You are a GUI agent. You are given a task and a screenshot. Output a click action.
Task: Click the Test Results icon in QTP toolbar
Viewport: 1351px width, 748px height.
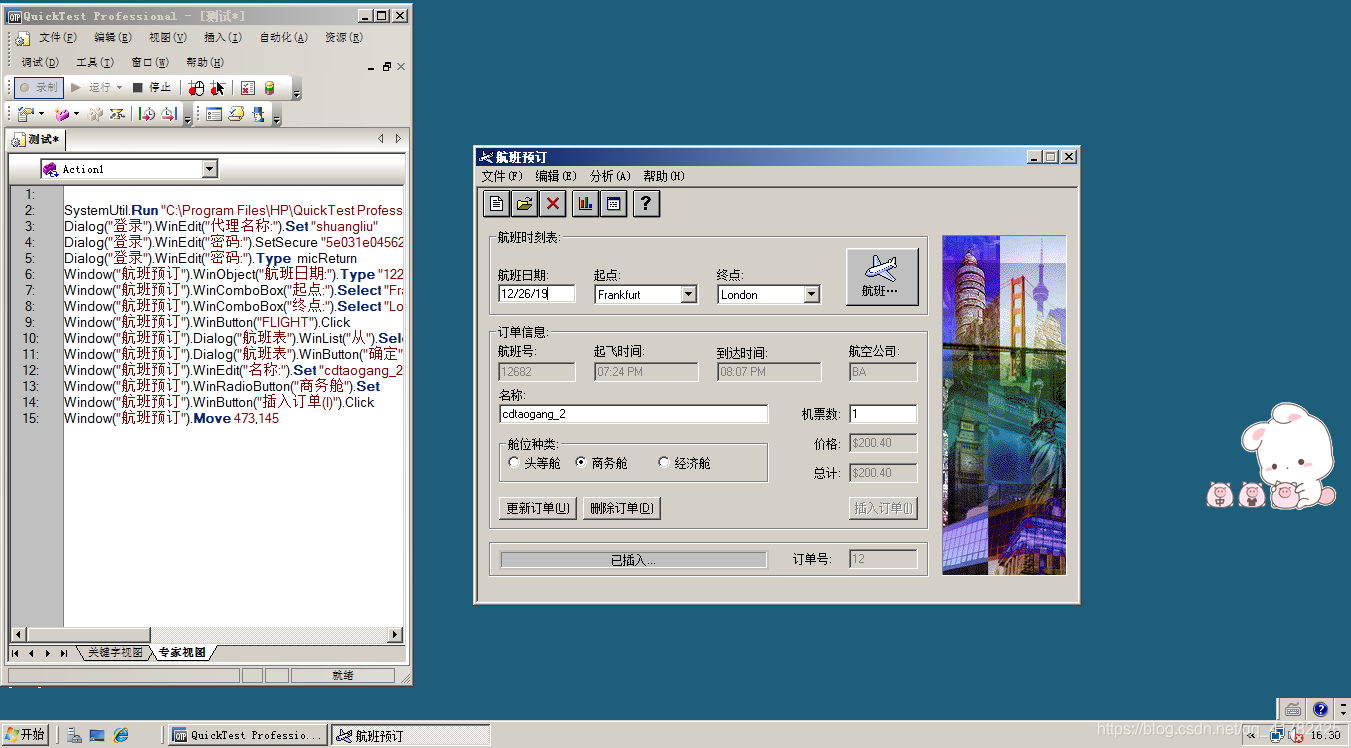[247, 88]
